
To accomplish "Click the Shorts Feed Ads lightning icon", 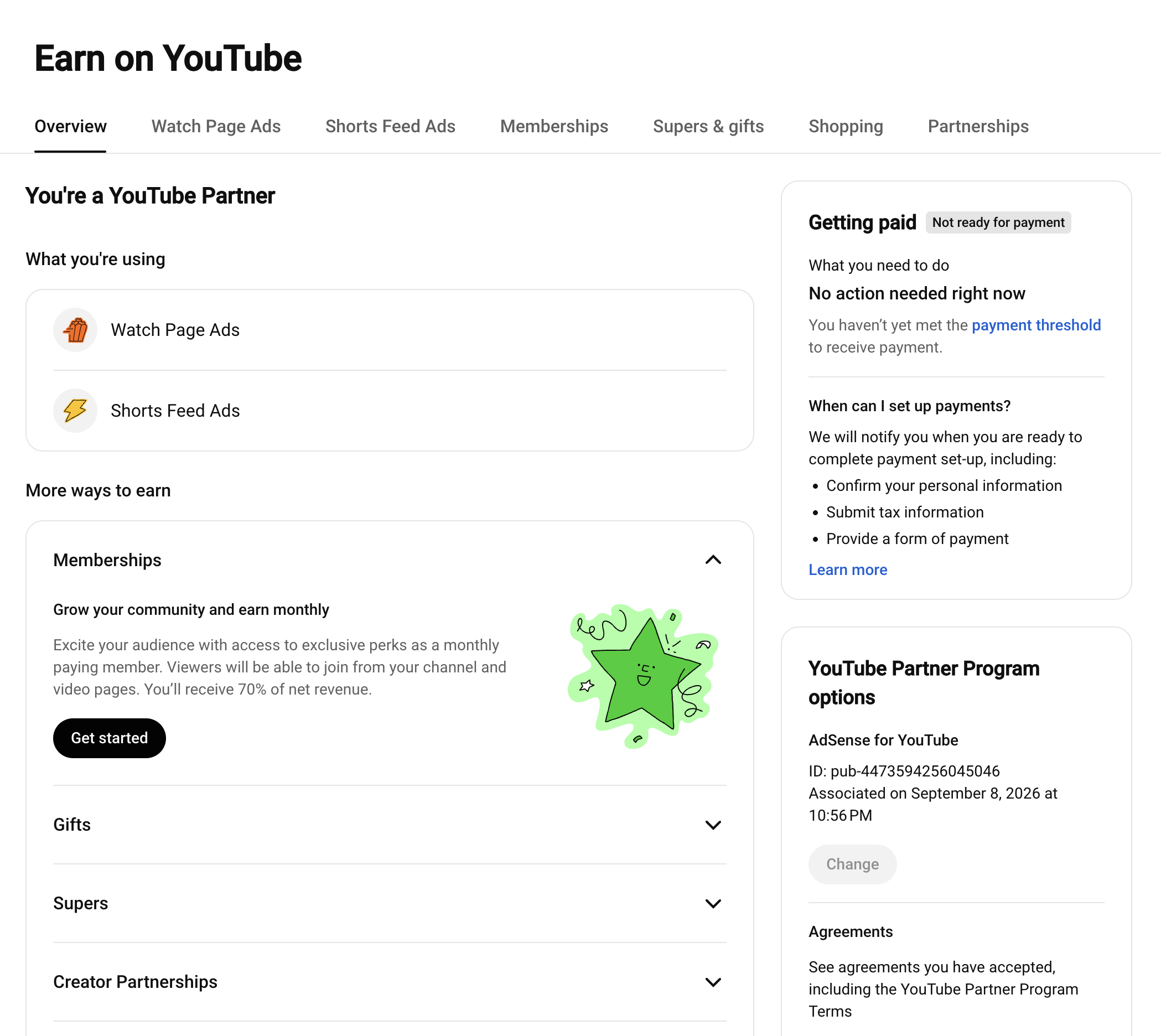I will 75,411.
